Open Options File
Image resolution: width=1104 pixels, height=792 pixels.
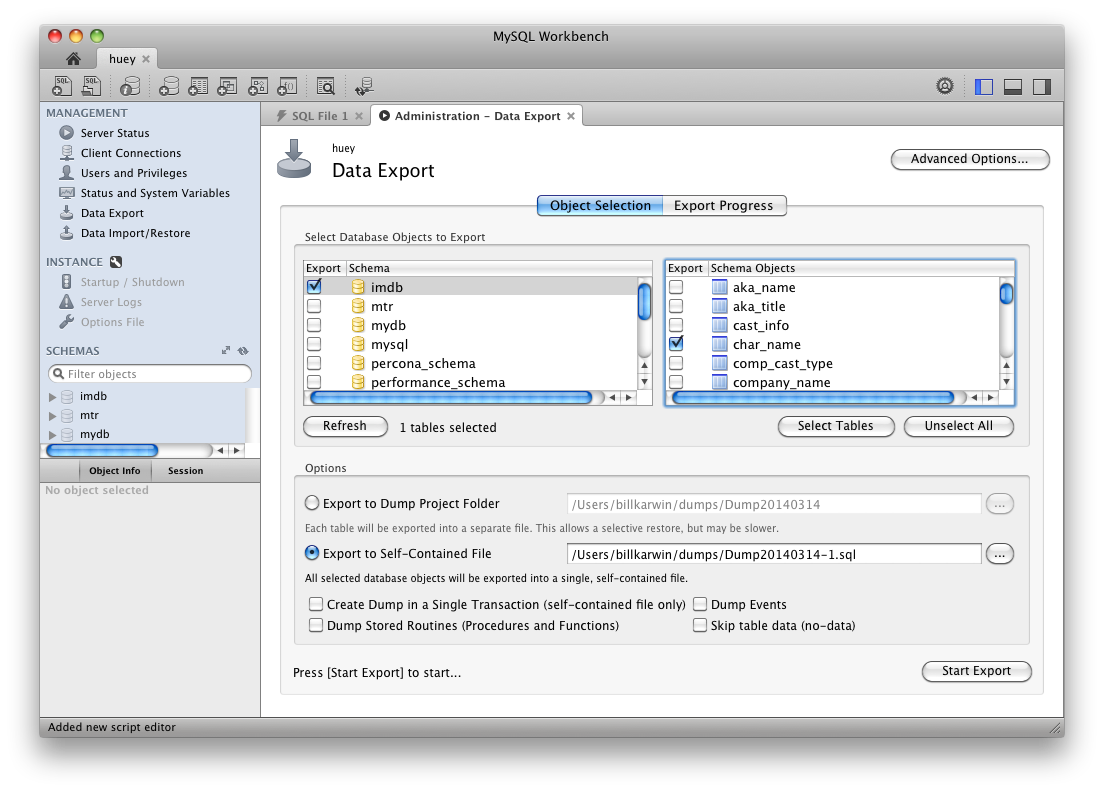pos(112,322)
